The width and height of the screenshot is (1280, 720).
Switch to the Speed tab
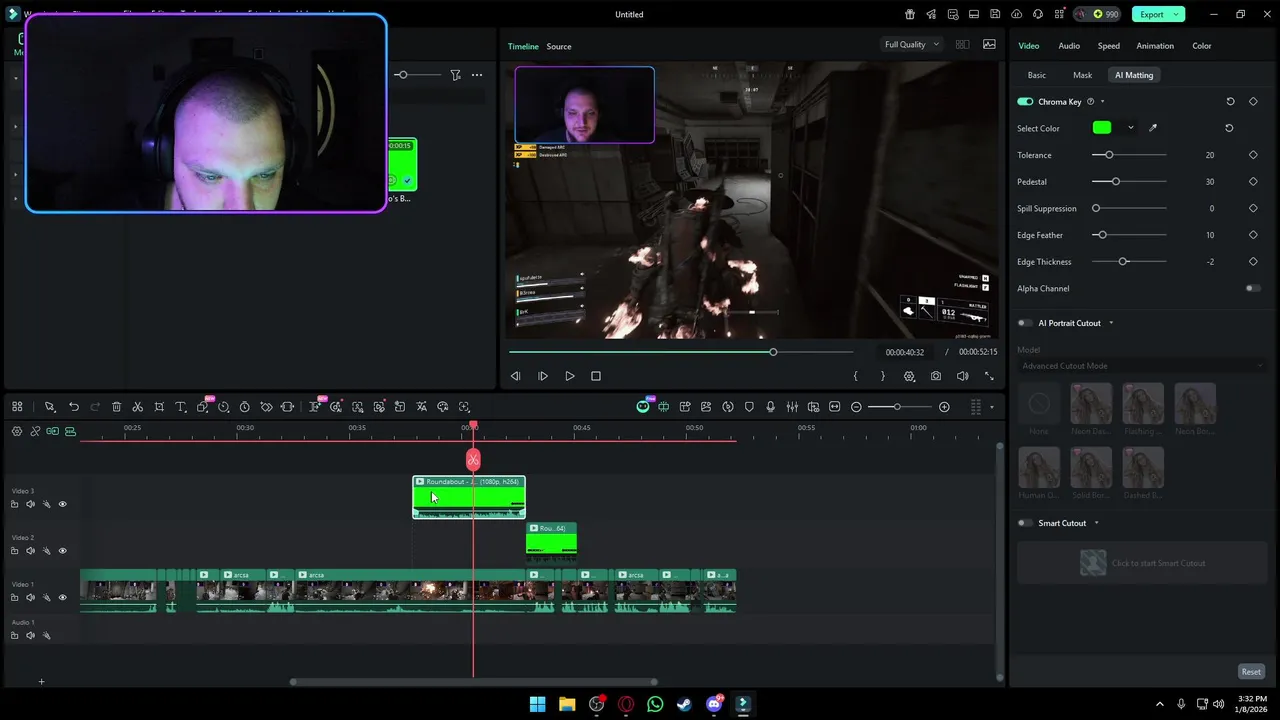[1109, 46]
